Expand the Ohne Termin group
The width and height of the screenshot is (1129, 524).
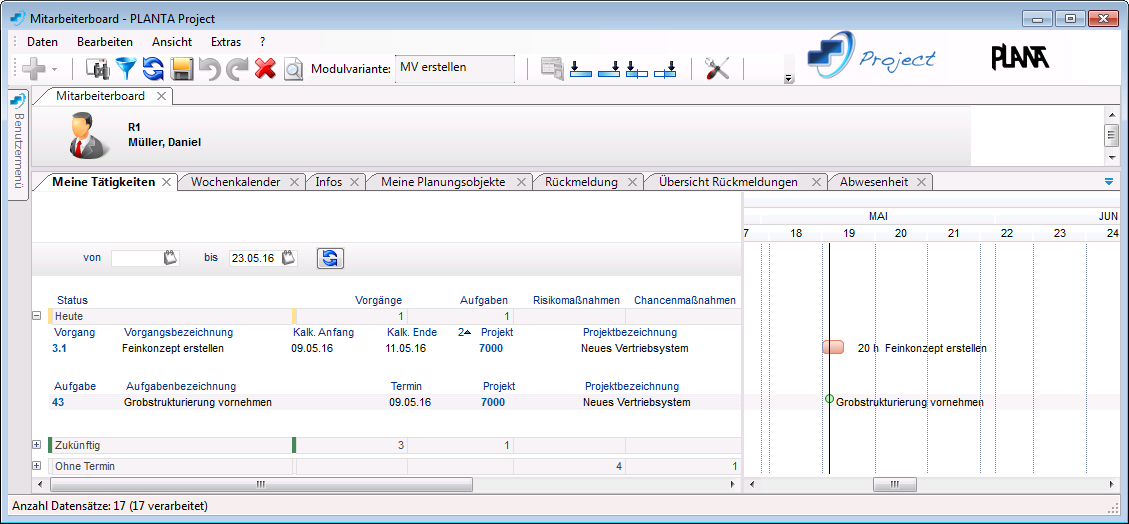37,466
